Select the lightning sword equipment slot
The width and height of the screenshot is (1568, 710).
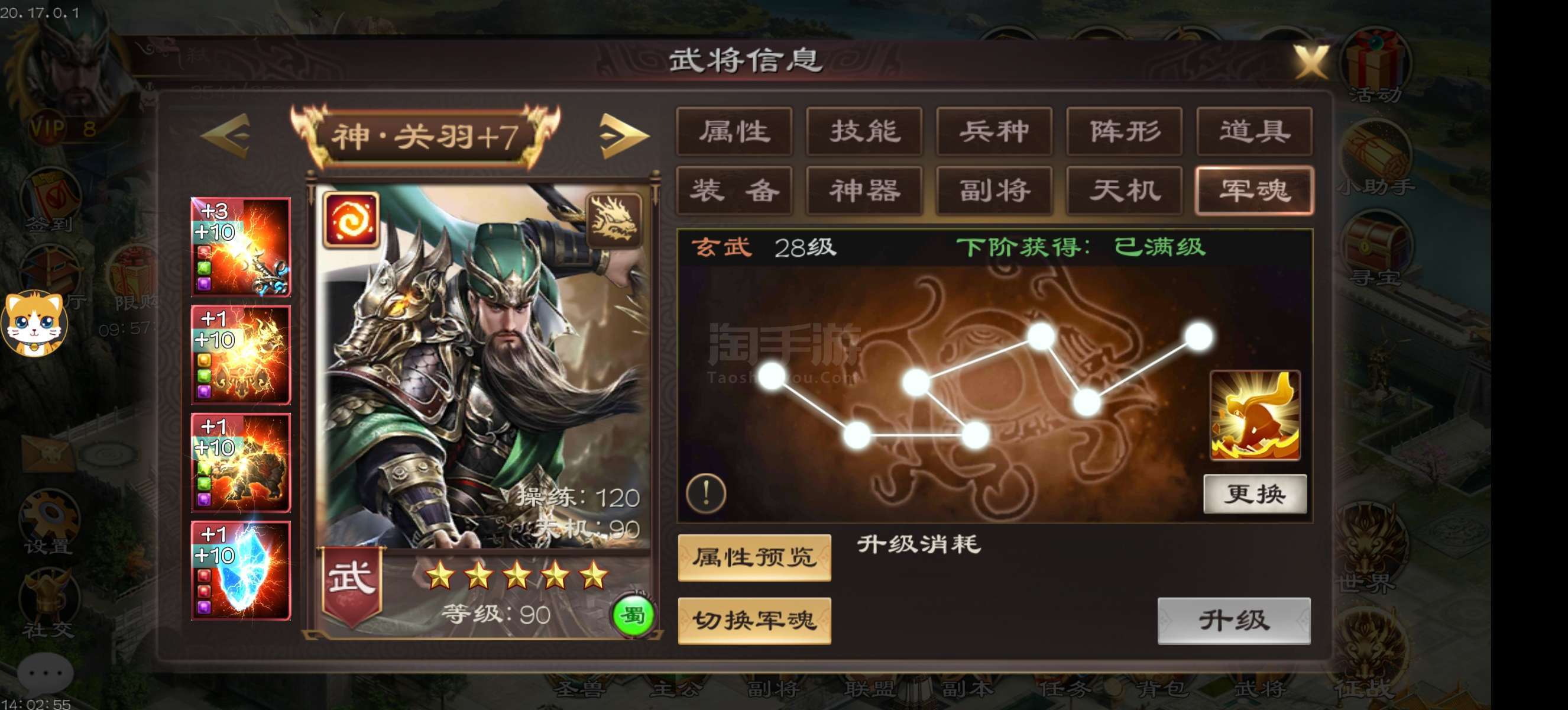[x=241, y=247]
